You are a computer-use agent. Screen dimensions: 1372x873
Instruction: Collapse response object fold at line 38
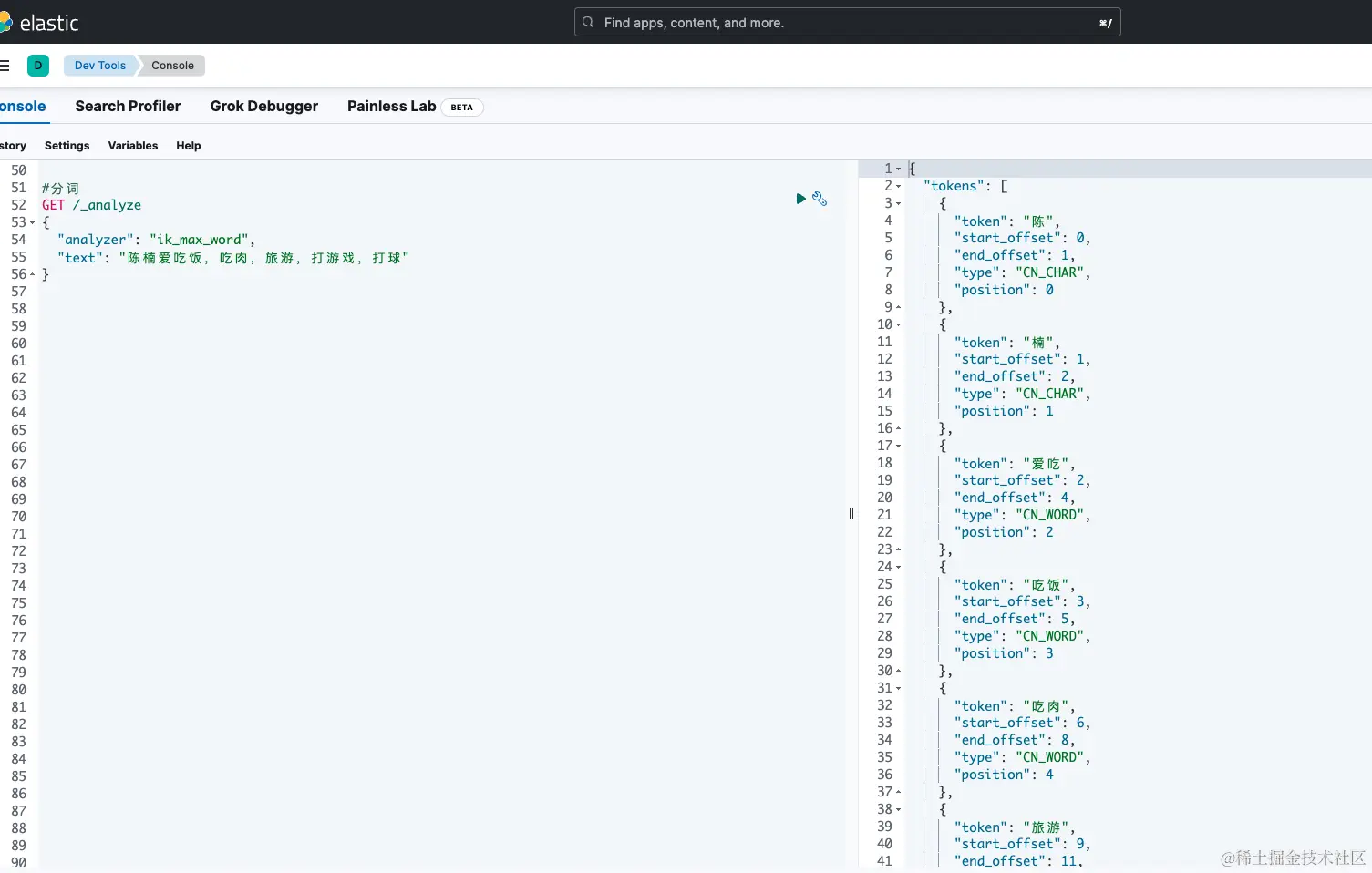coord(898,809)
